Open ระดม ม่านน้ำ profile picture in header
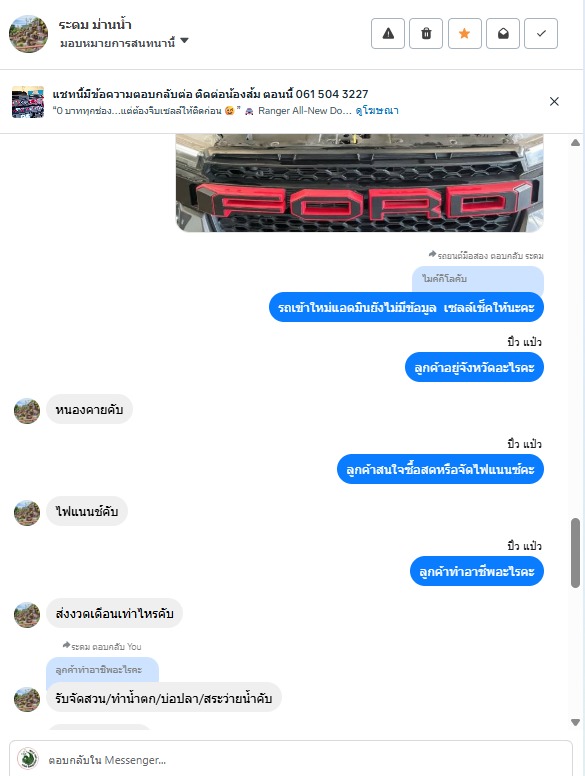Screen dimensions: 585x776 [x=29, y=34]
